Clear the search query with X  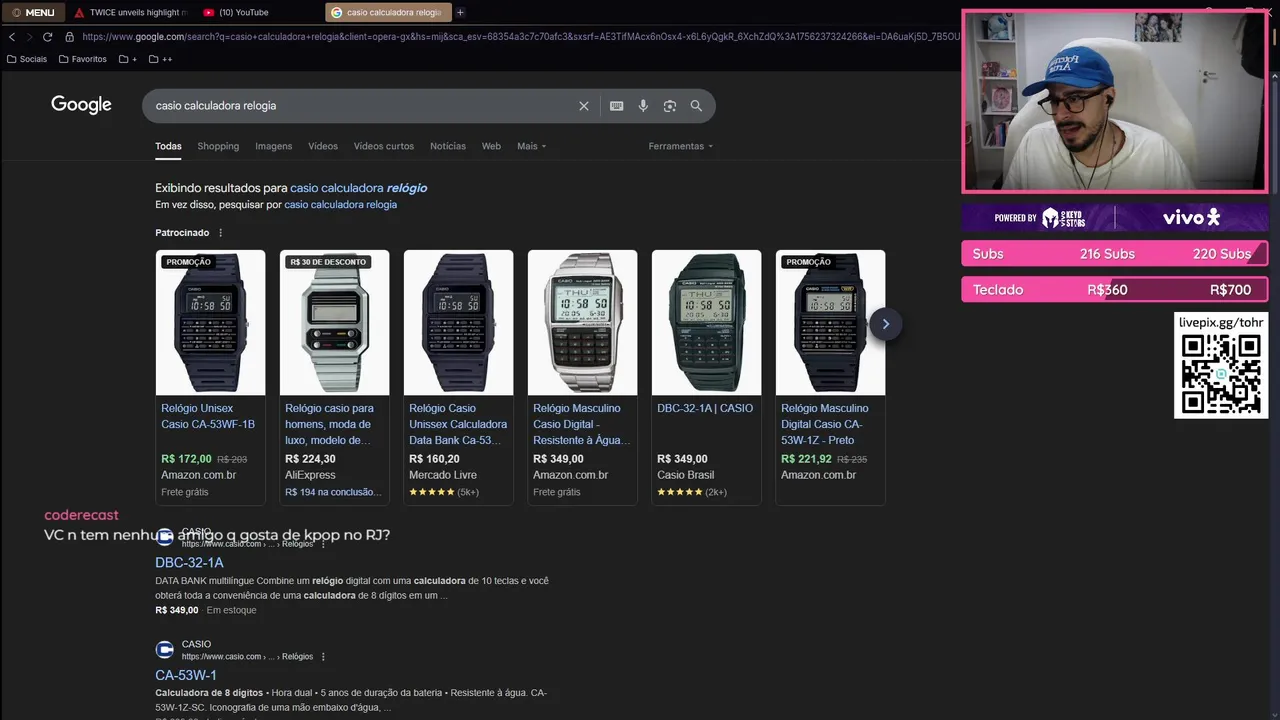[x=584, y=106]
